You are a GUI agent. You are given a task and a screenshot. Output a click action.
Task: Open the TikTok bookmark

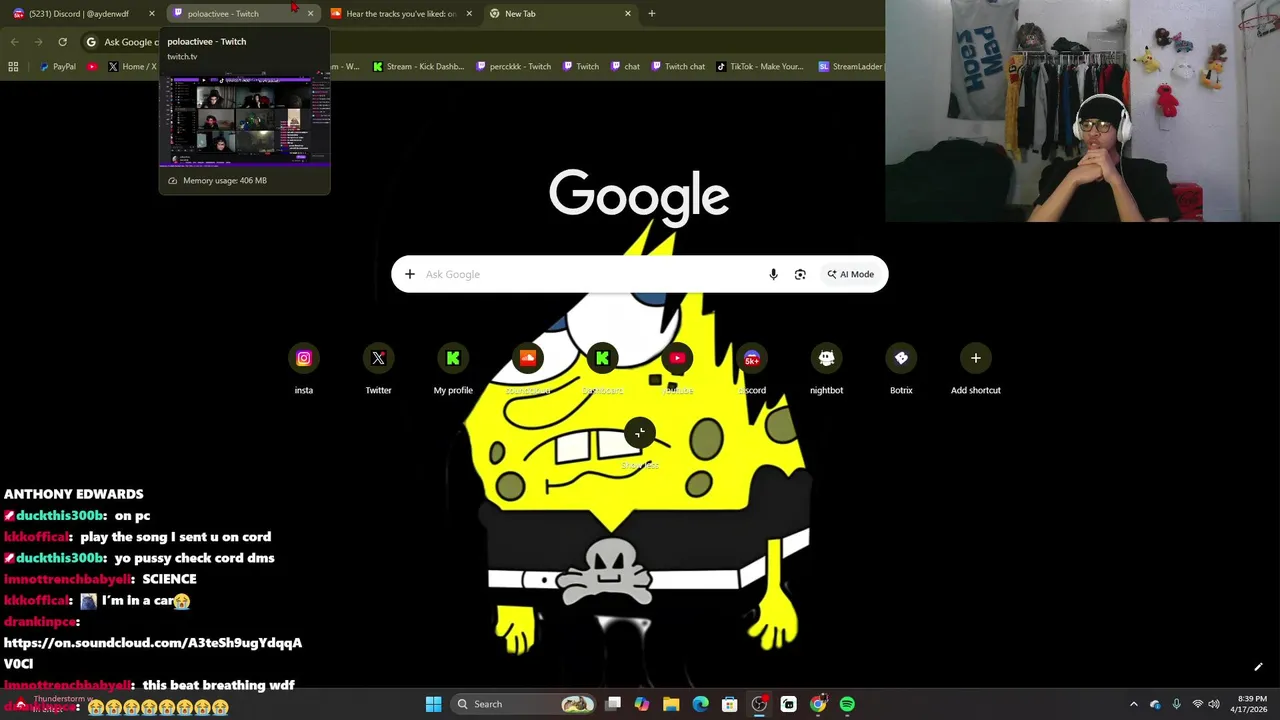point(760,67)
